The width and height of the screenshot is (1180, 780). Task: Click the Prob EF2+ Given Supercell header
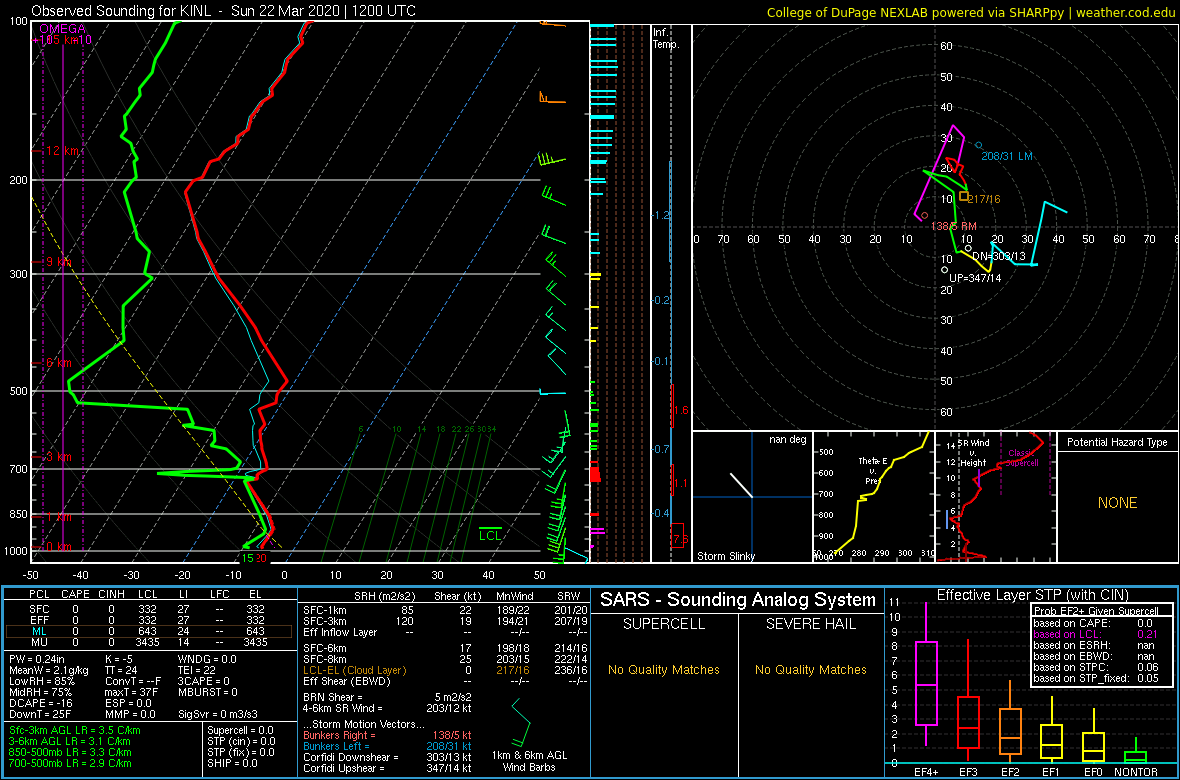1098,611
